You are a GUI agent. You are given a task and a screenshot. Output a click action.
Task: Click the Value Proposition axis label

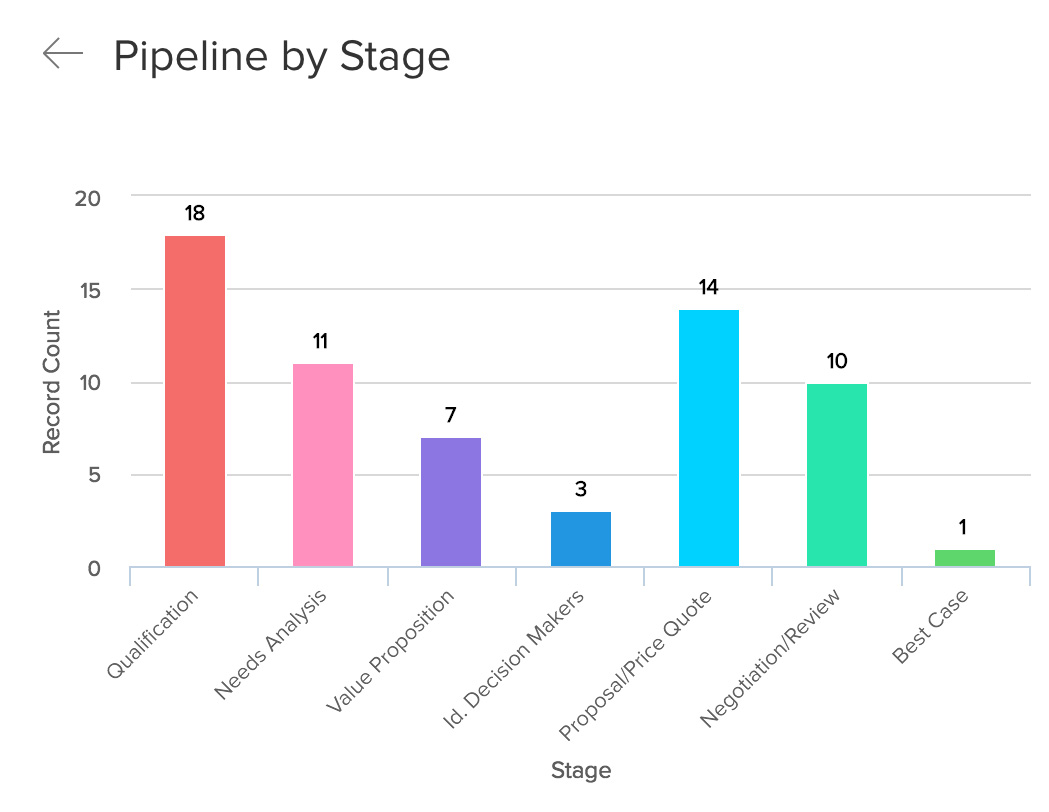[391, 651]
